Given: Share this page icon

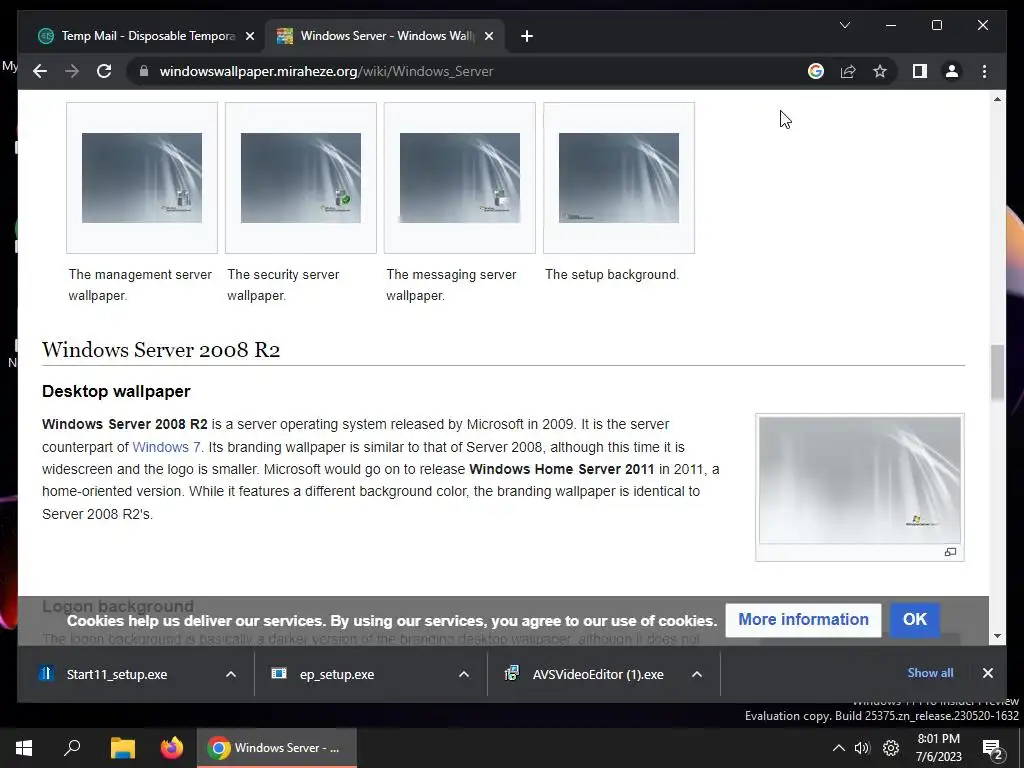Looking at the screenshot, I should 848,71.
